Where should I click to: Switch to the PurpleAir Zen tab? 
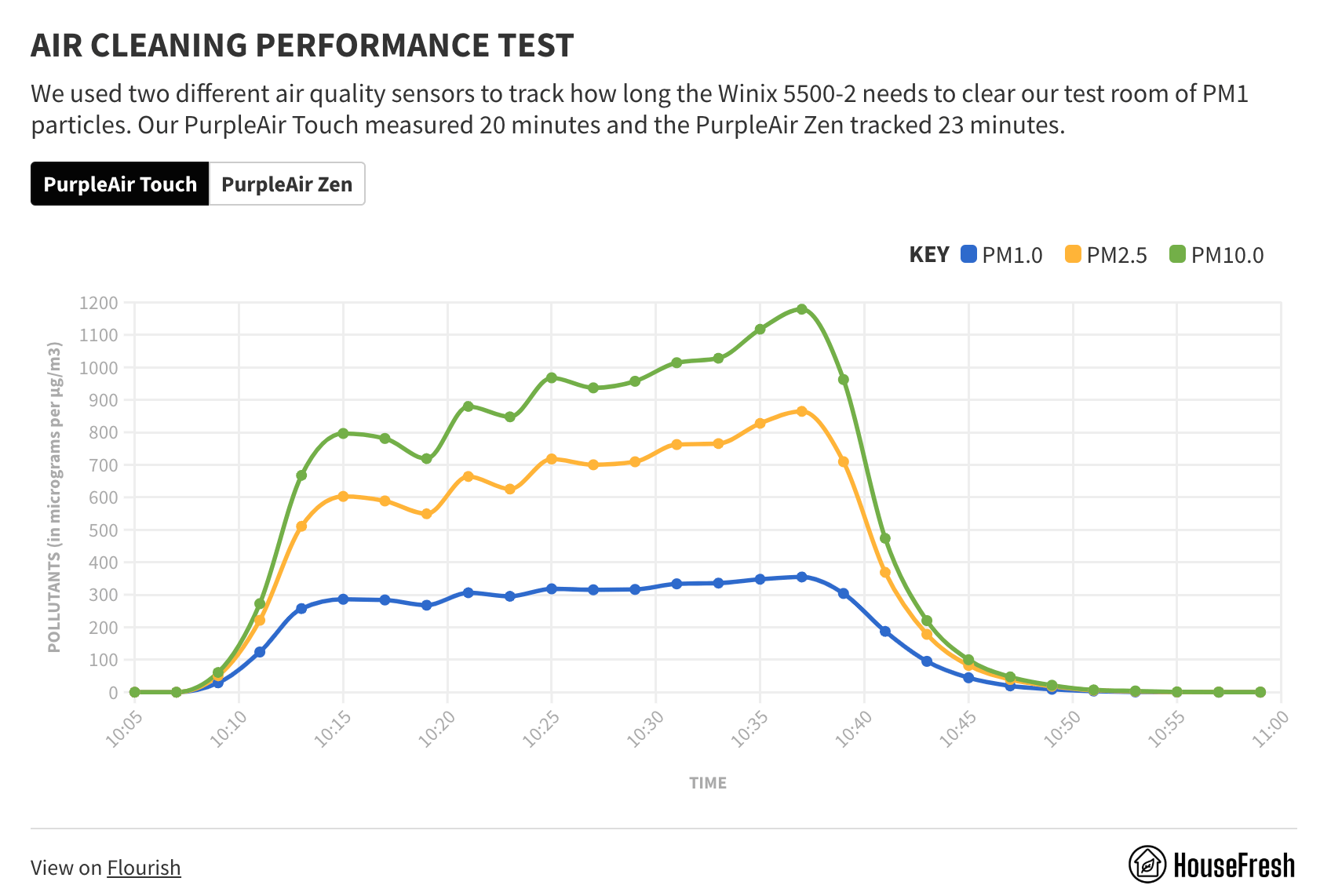coord(286,184)
